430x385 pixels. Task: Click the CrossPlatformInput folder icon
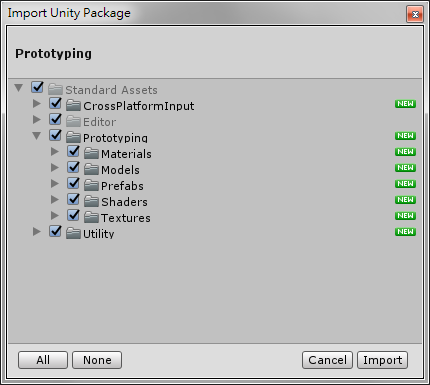73,105
